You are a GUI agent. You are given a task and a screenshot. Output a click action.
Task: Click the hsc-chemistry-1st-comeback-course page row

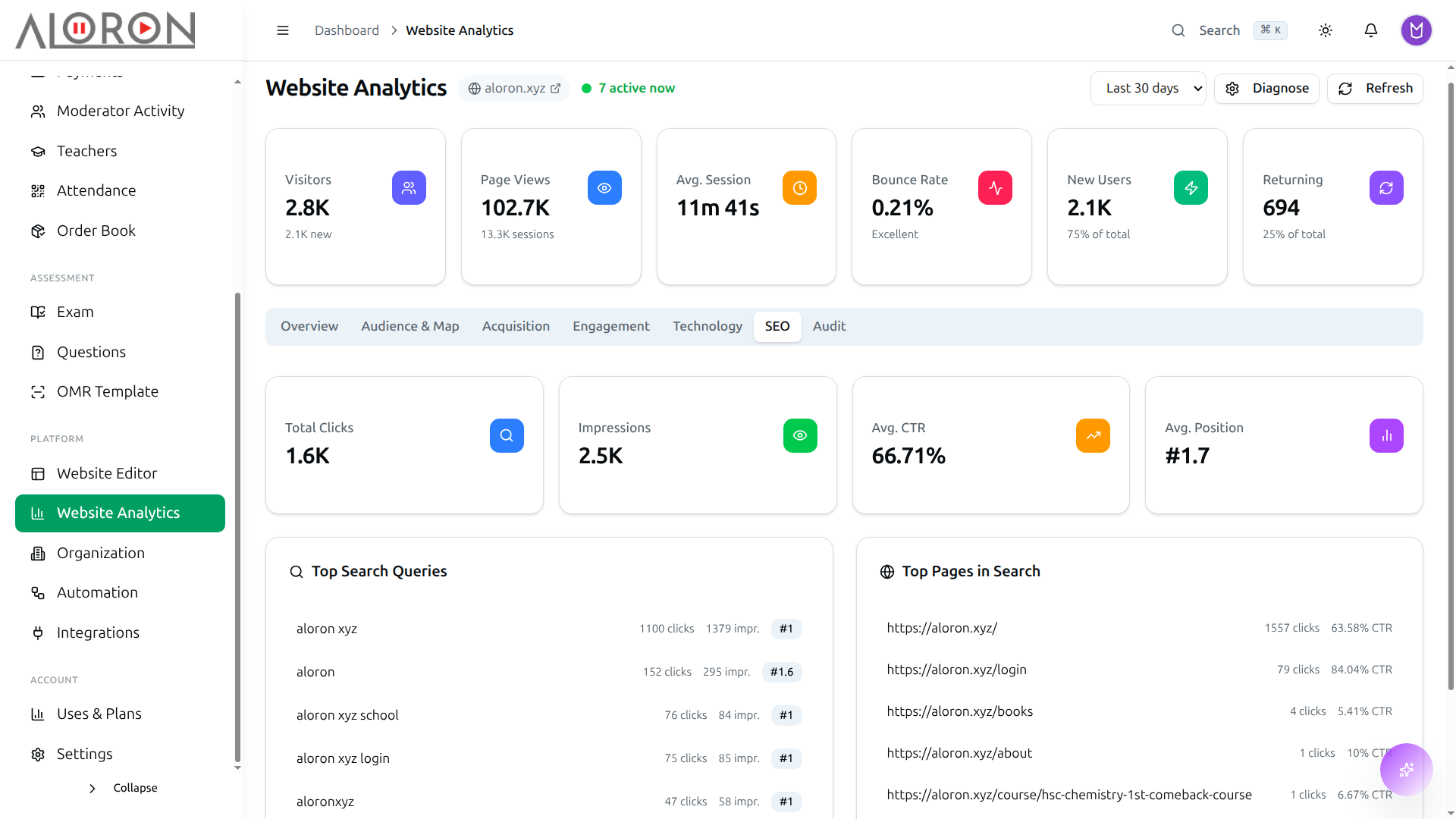click(1140, 795)
